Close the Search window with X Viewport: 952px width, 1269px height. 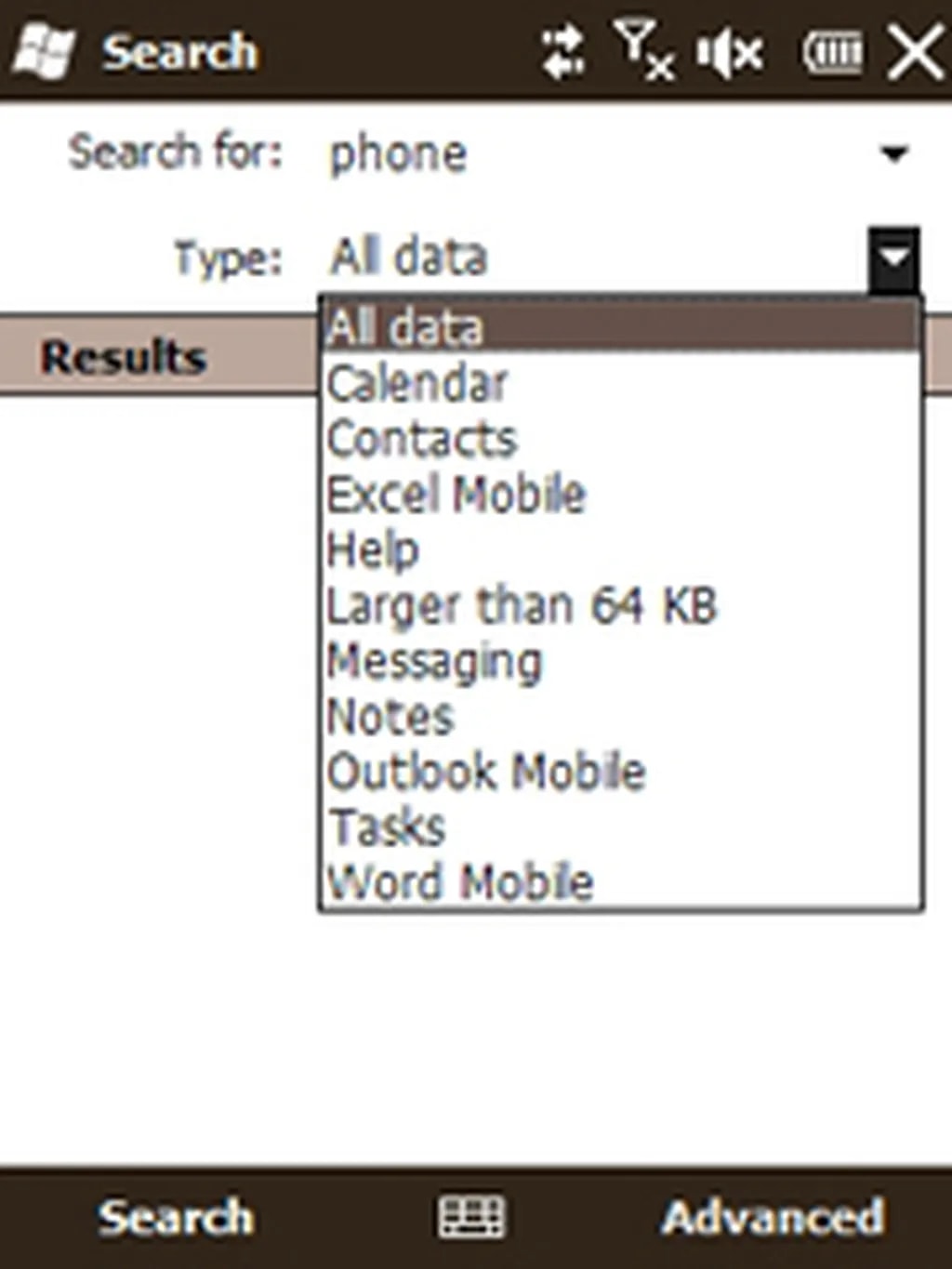point(915,52)
